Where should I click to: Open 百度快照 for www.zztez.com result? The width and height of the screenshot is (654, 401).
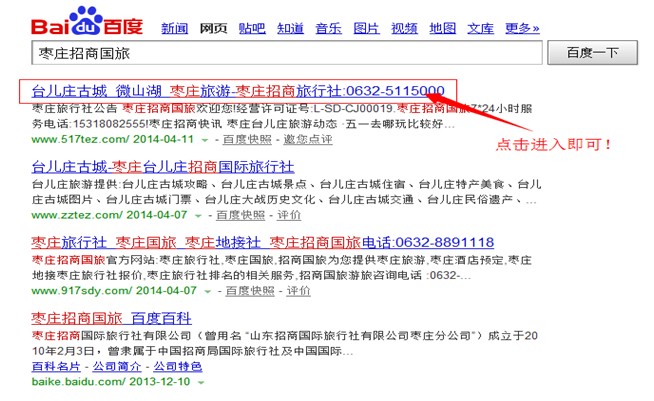pyautogui.click(x=240, y=215)
